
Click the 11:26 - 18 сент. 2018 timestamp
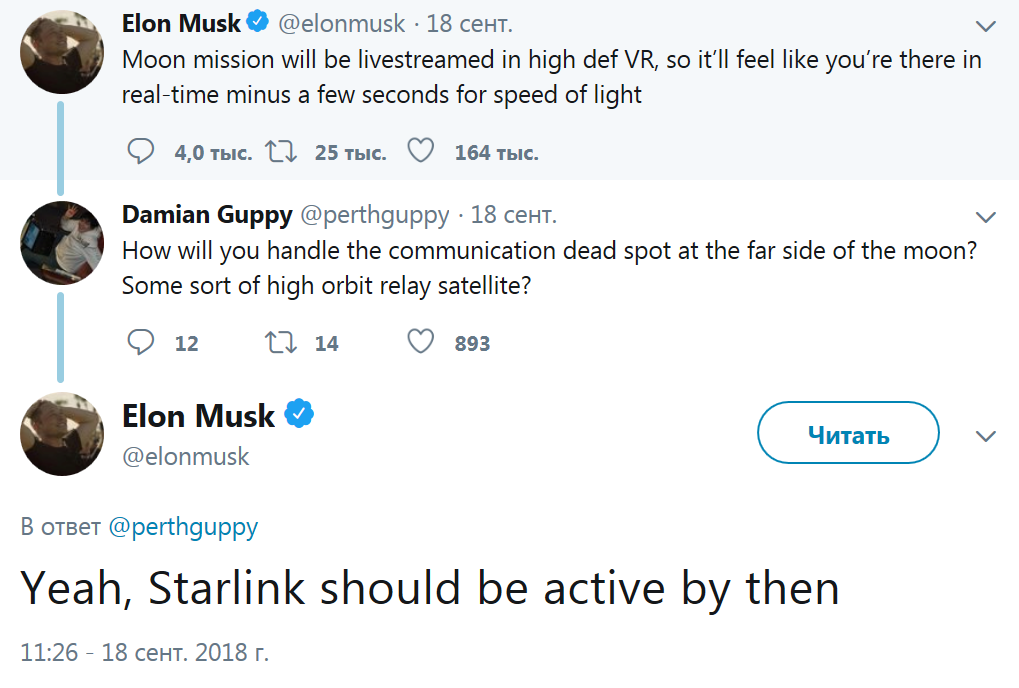145,653
